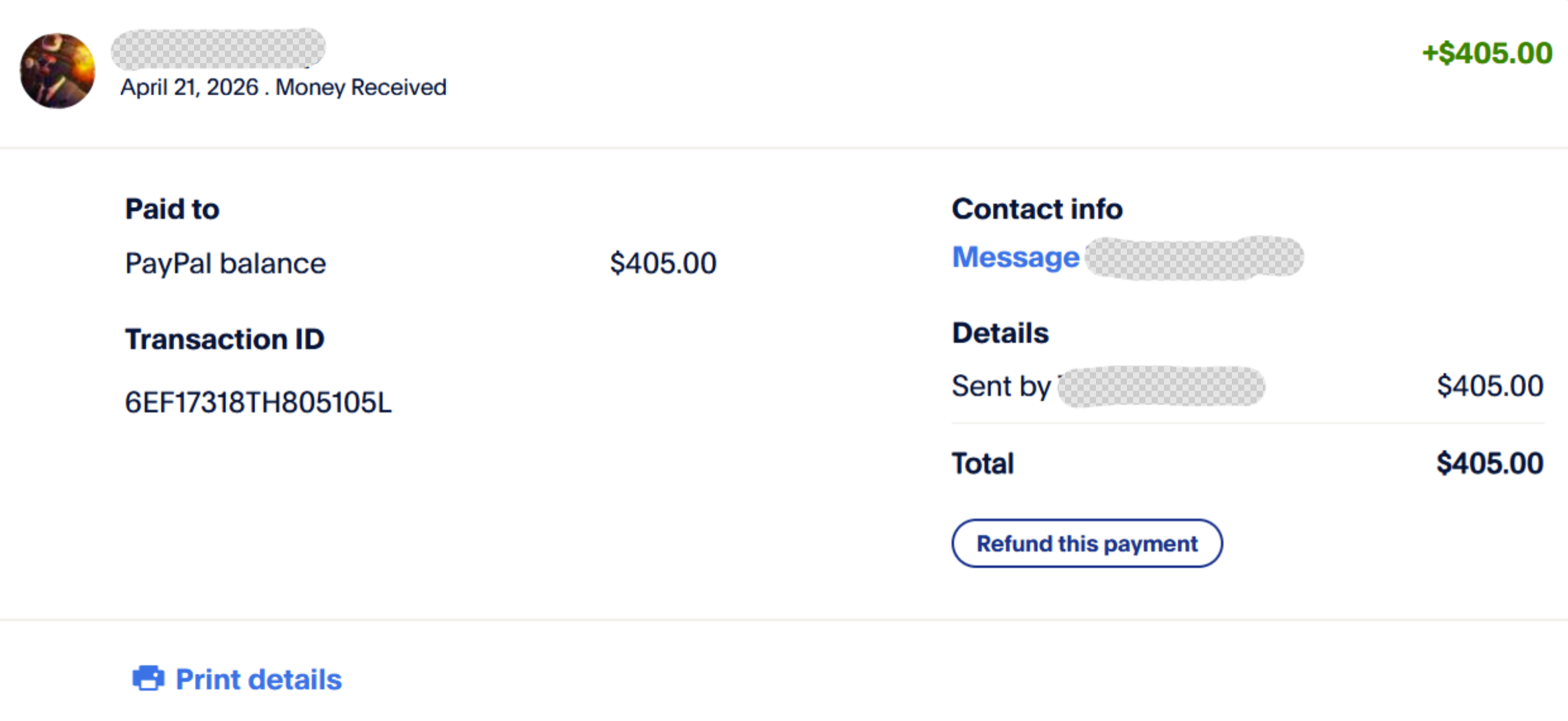Click the printer icon
This screenshot has height=721, width=1568.
148,678
